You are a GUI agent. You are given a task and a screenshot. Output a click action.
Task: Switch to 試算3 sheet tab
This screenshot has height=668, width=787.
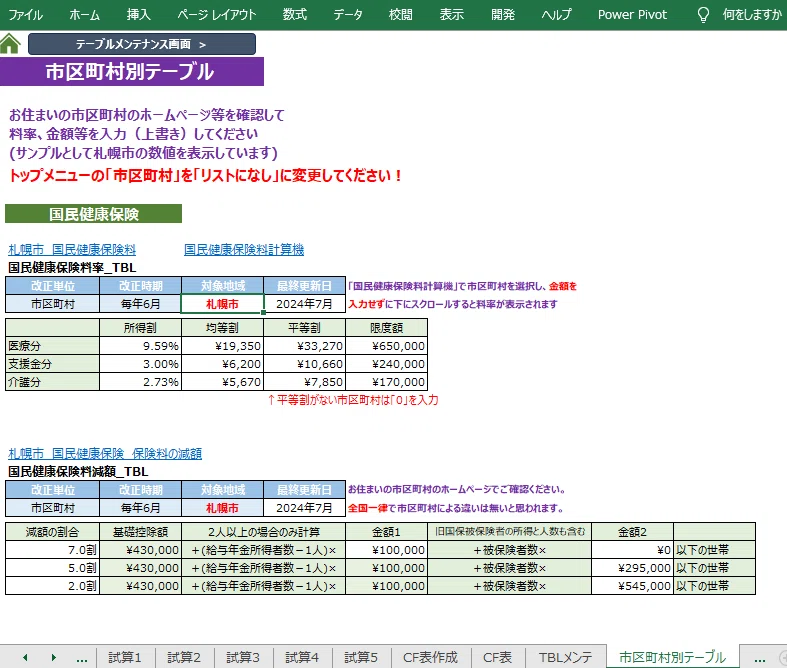[243, 657]
